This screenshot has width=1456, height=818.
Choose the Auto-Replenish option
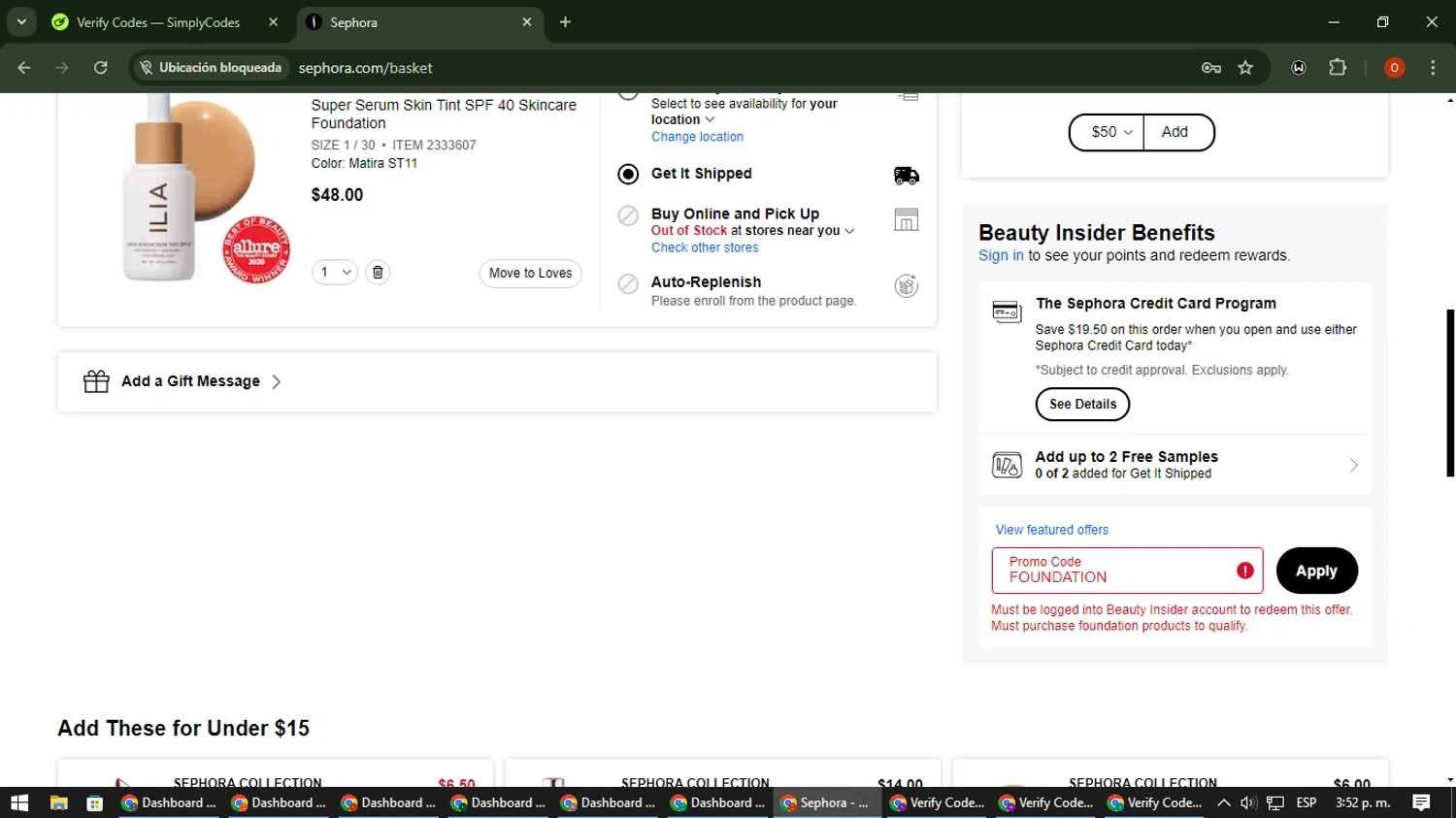click(628, 283)
